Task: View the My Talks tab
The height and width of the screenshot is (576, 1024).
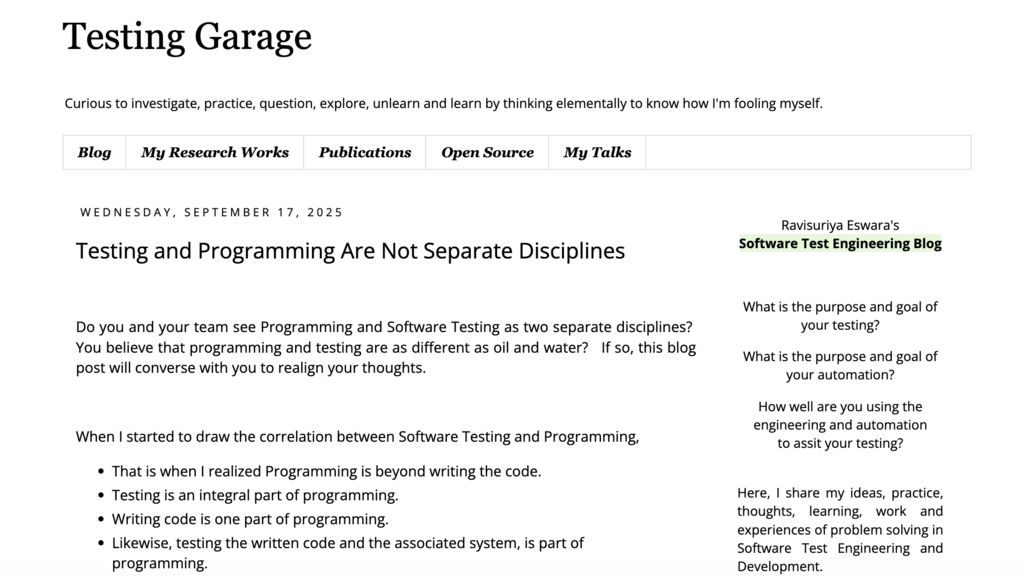Action: pos(596,152)
